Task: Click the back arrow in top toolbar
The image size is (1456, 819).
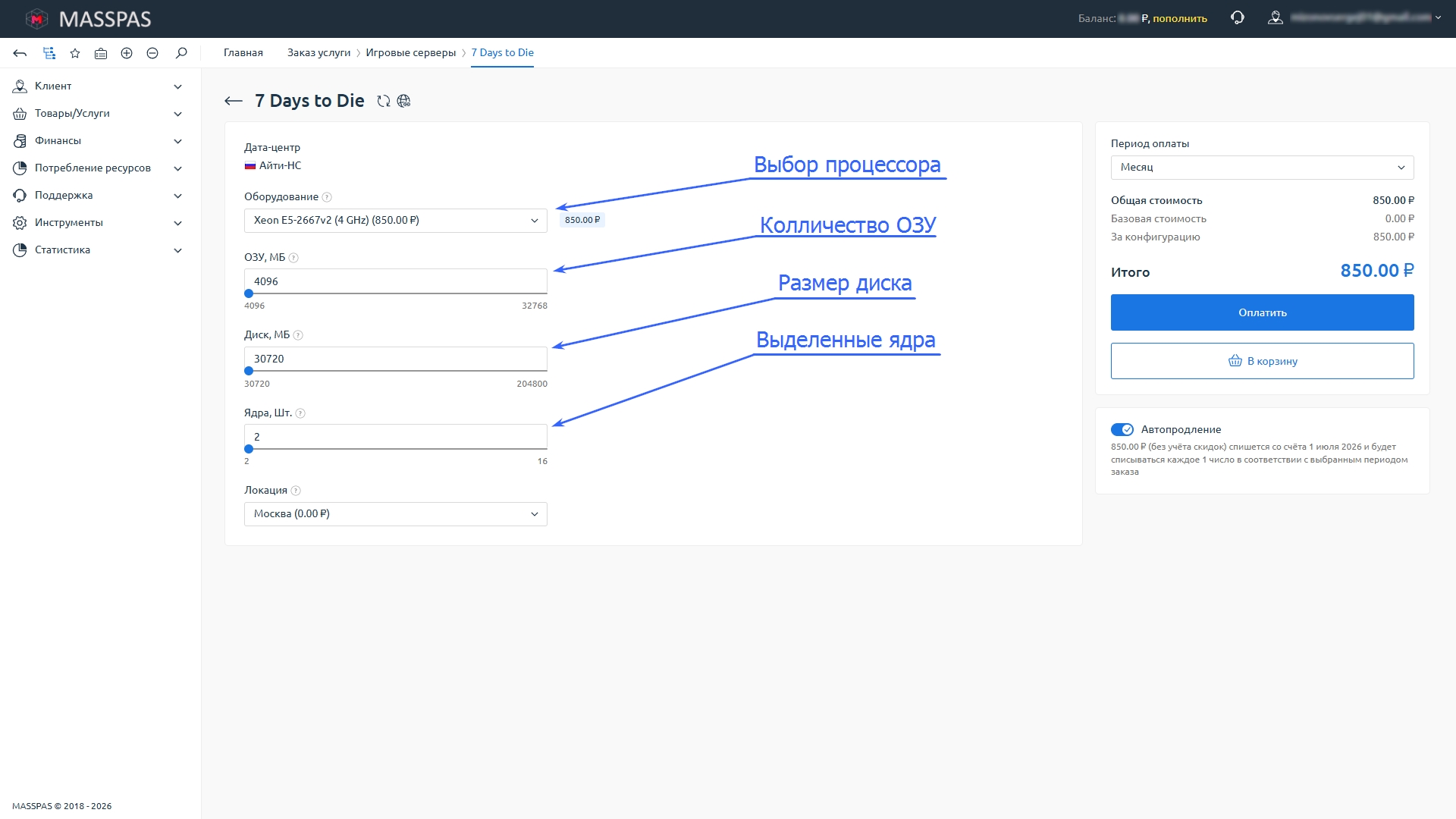Action: click(x=20, y=53)
